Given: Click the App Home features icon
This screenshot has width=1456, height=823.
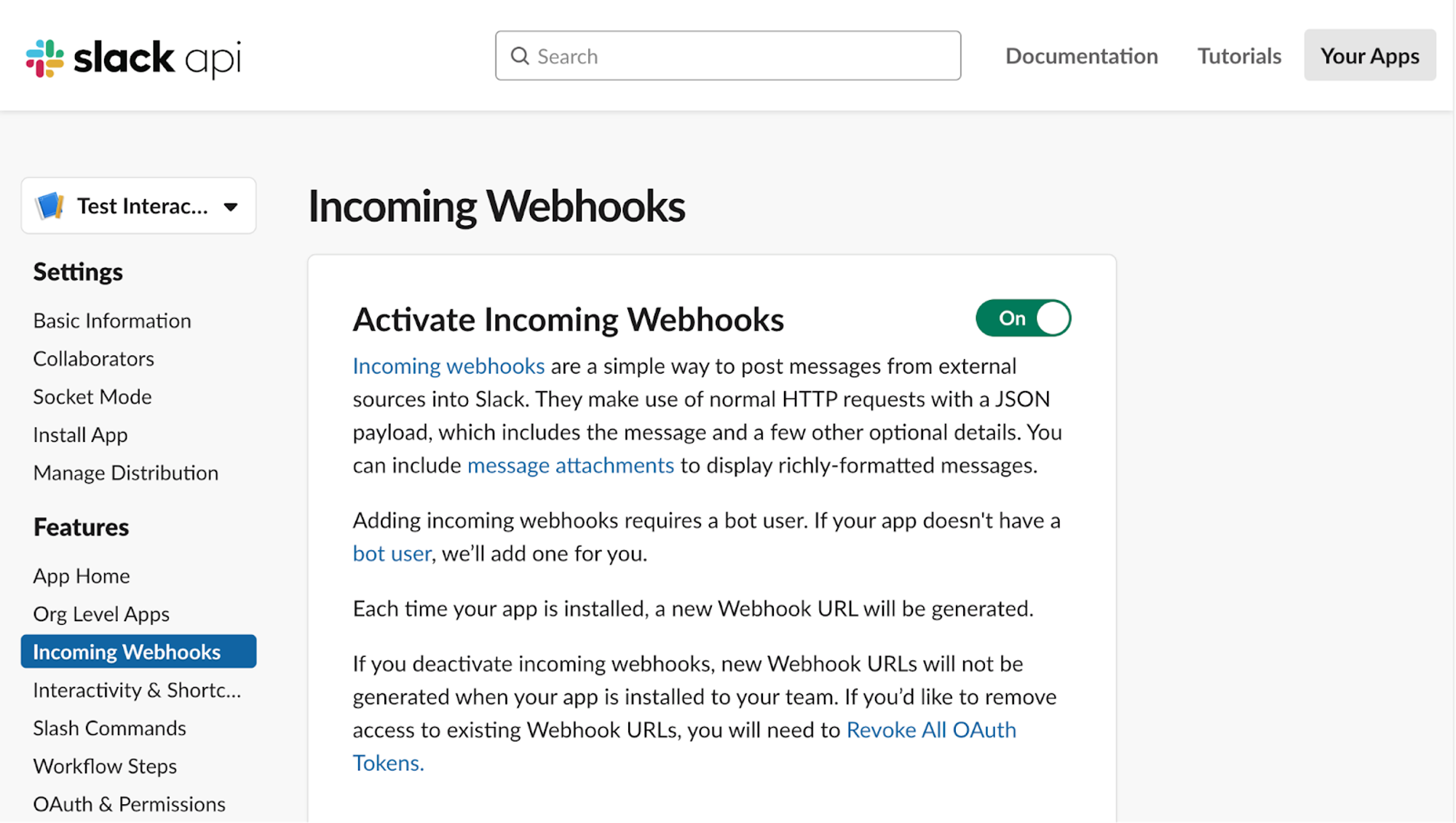Looking at the screenshot, I should 81,575.
